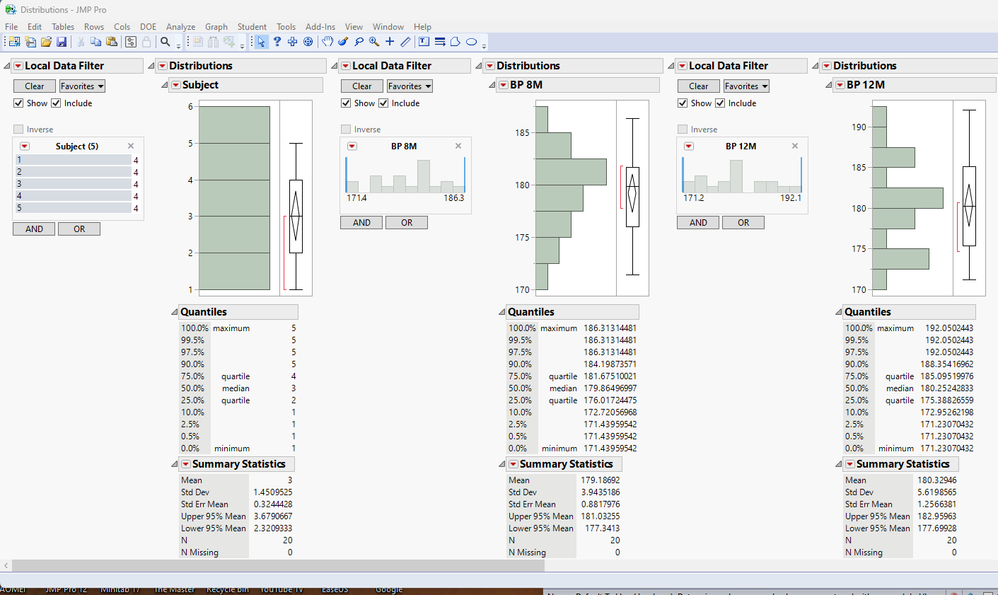Select the Simple Shape oval tool
This screenshot has width=998, height=595.
click(x=471, y=42)
